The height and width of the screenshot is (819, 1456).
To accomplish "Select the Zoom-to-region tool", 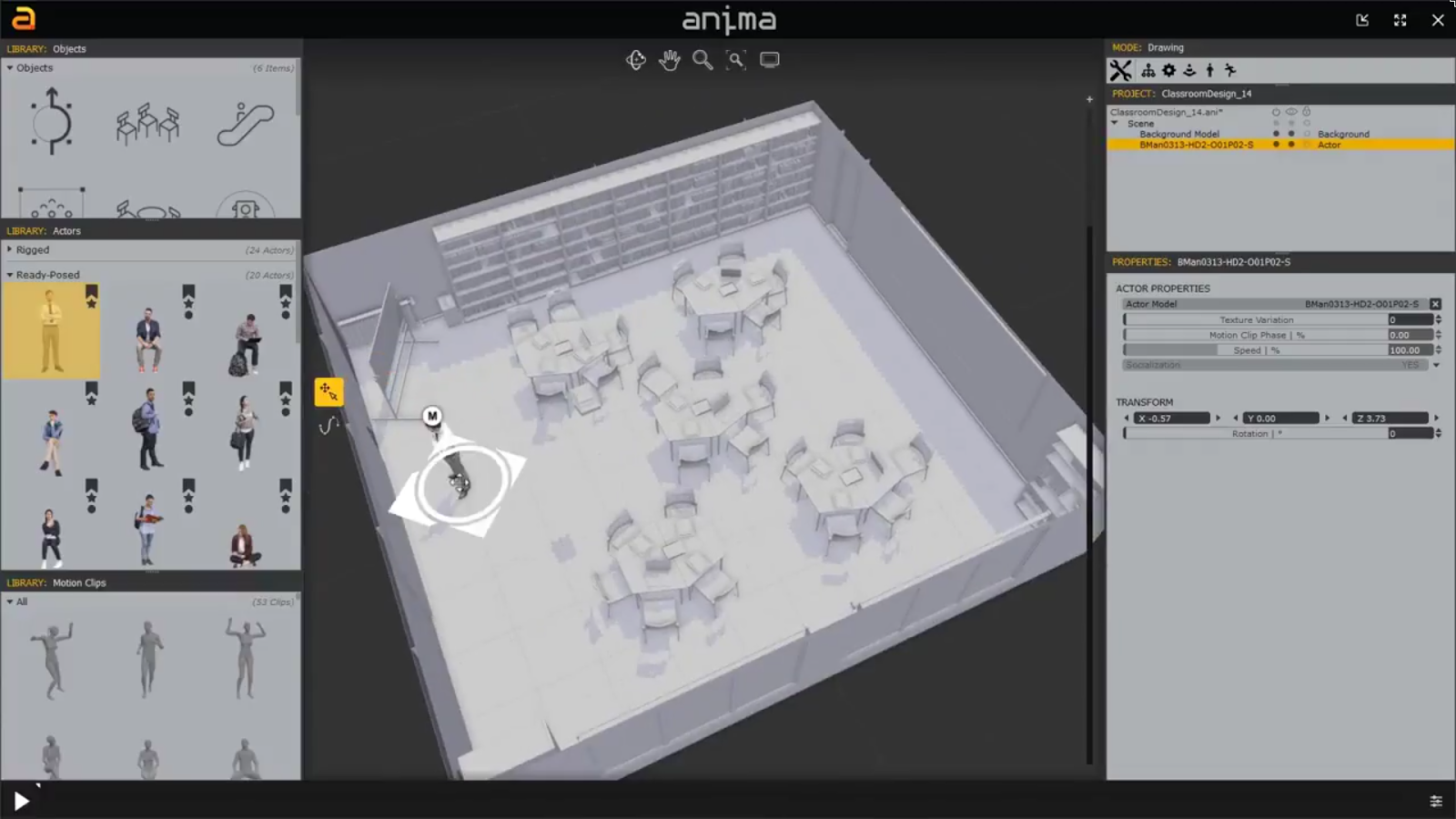I will coord(735,59).
